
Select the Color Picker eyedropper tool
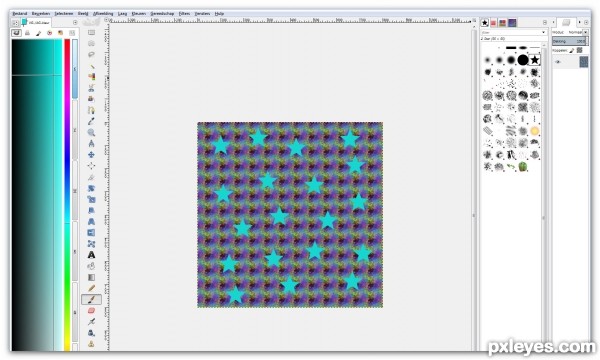[x=91, y=121]
